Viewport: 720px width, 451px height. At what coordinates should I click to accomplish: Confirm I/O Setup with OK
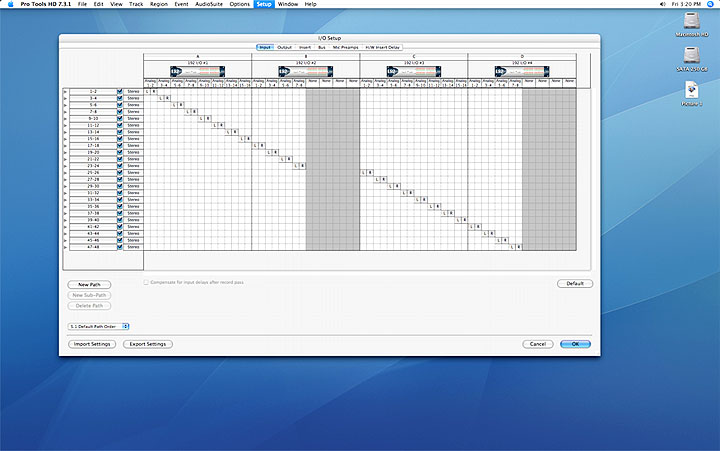[x=575, y=344]
